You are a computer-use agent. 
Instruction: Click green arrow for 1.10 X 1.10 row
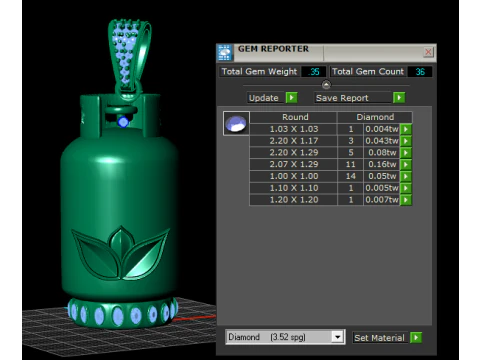point(406,188)
